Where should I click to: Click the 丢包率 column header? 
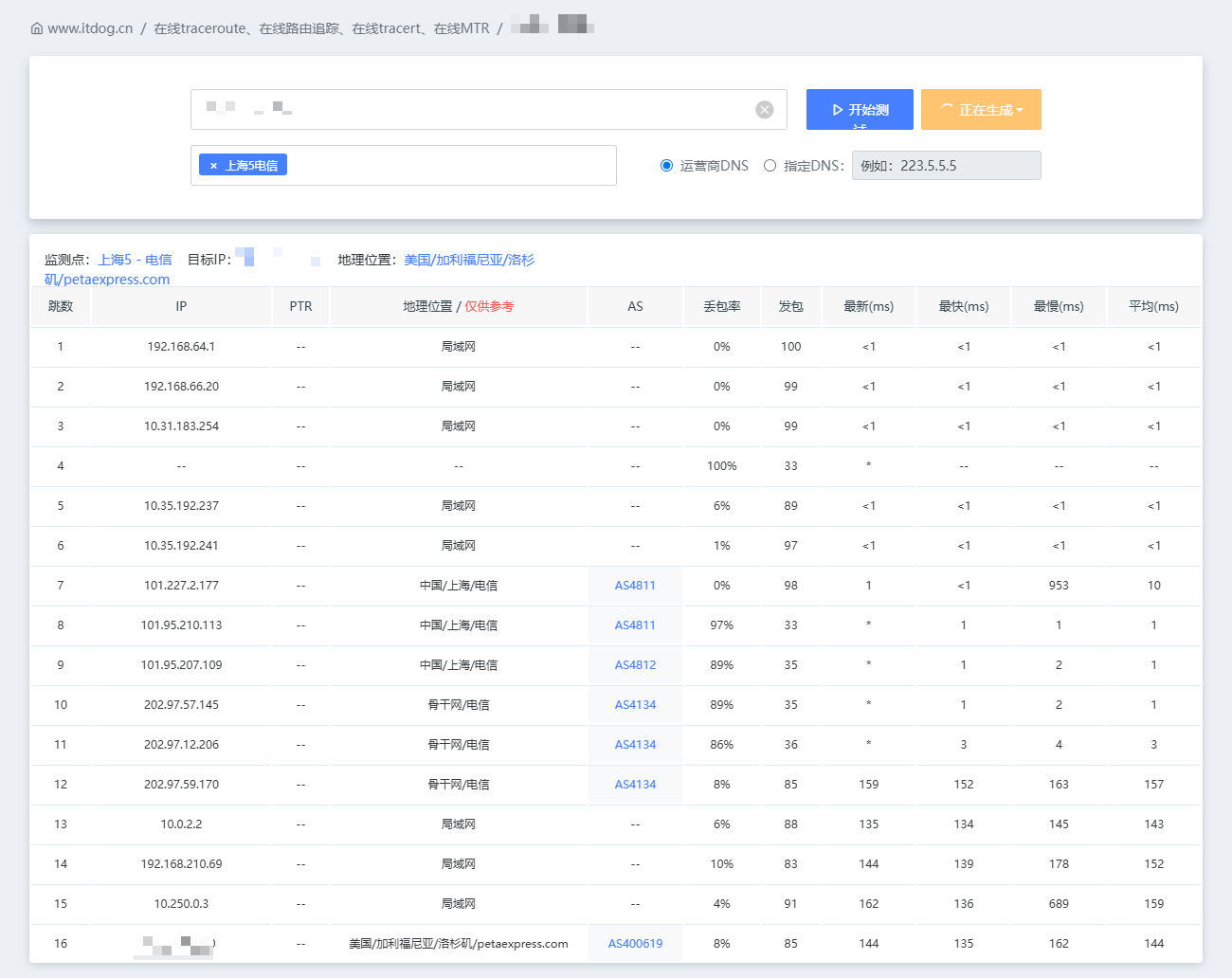(722, 306)
